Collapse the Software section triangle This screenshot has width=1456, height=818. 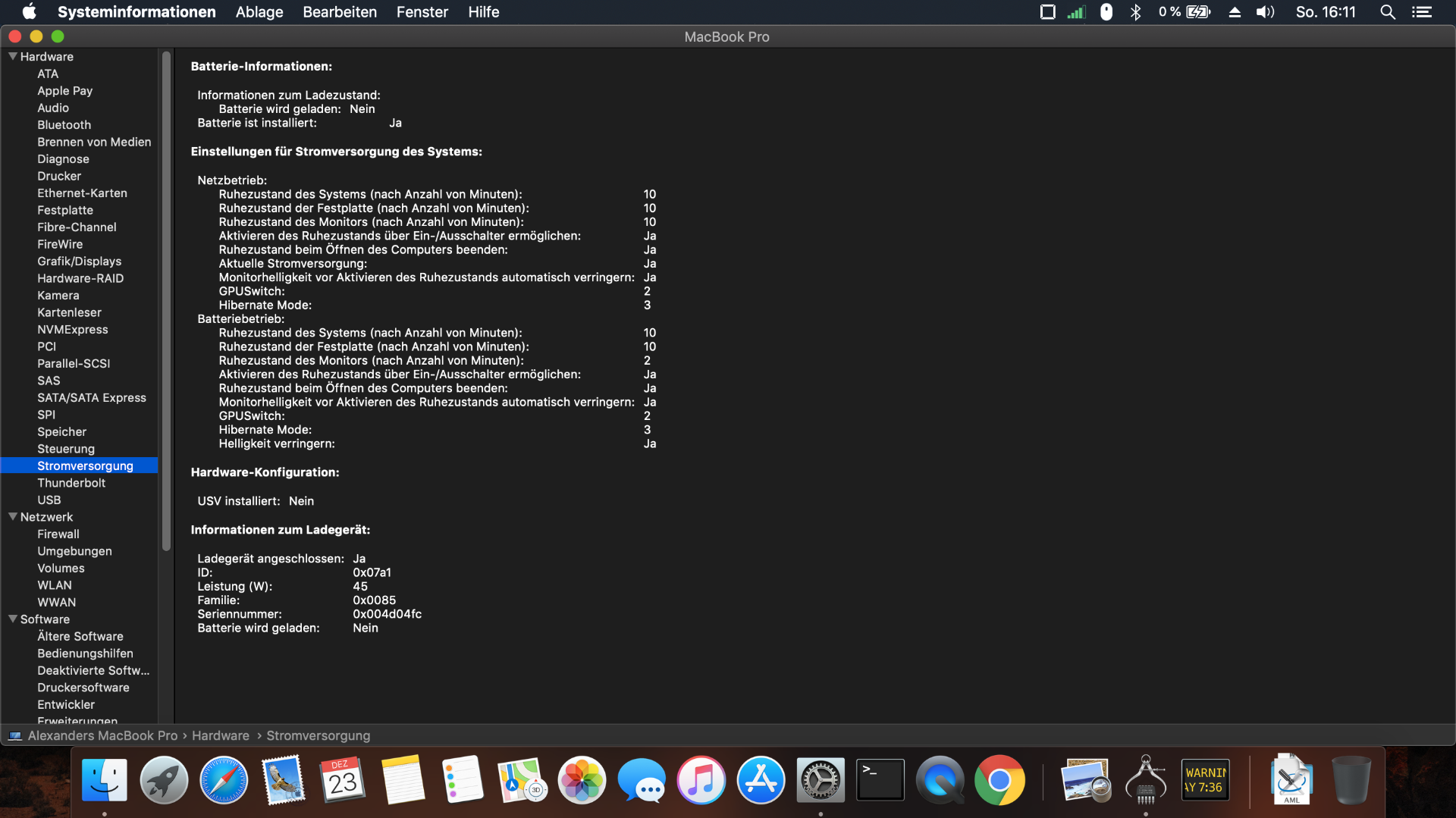point(13,619)
